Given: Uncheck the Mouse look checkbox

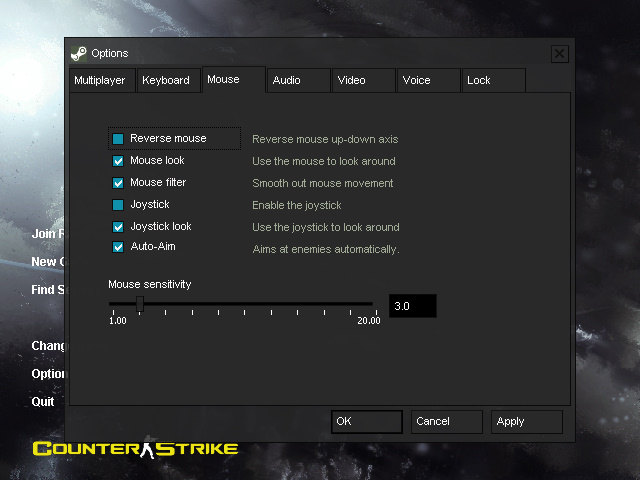Looking at the screenshot, I should (118, 161).
